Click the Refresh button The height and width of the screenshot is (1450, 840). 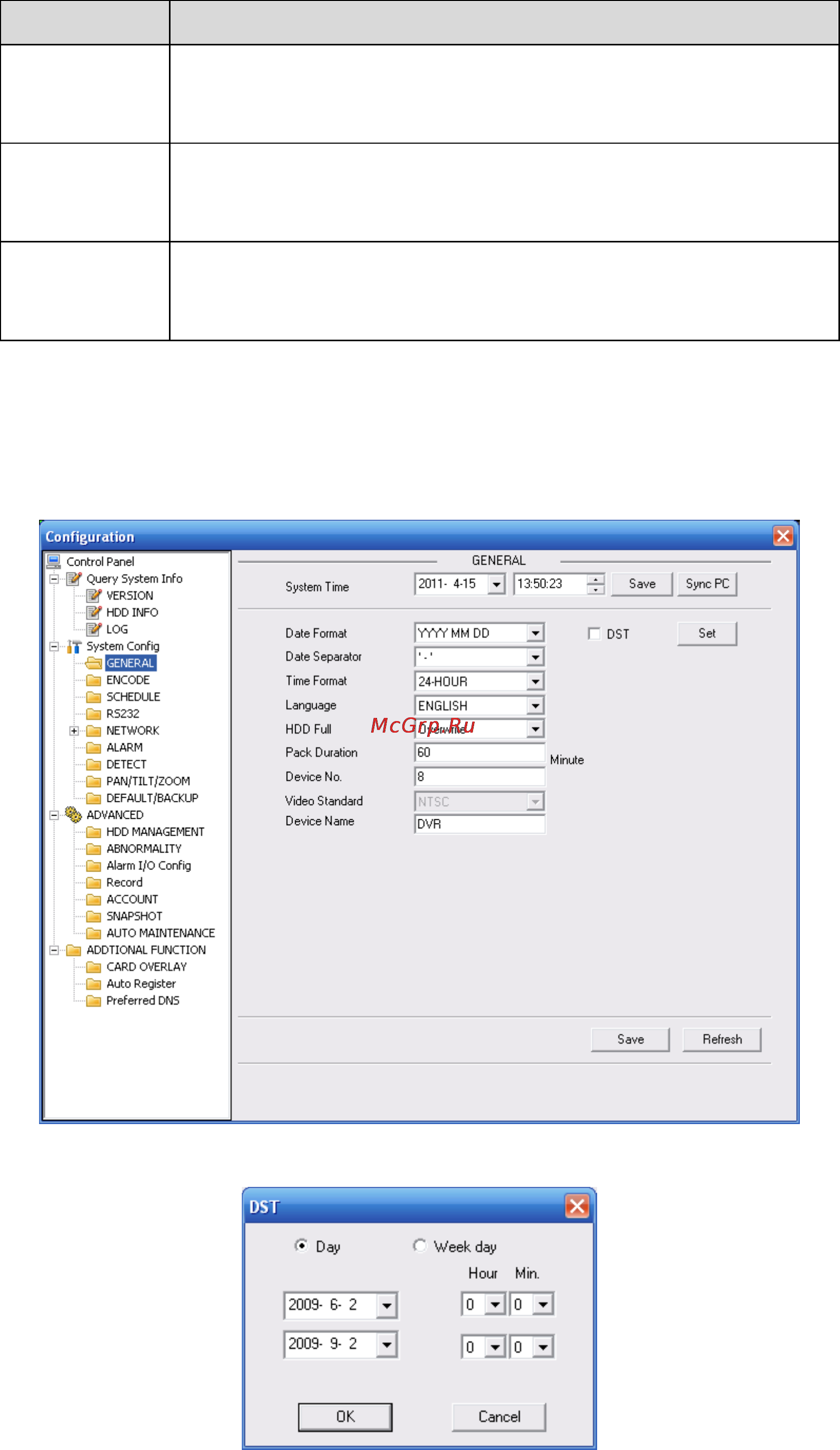(722, 1039)
